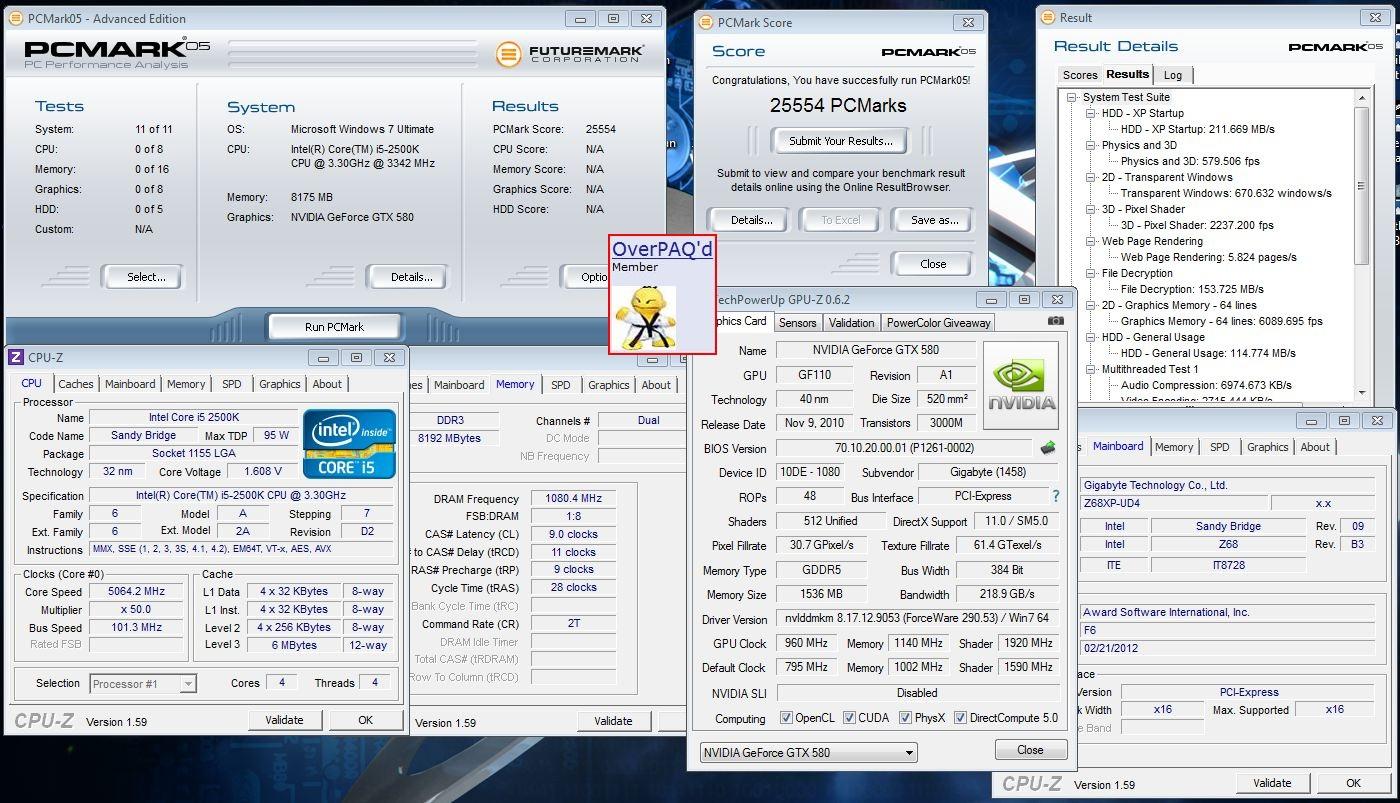Collapse the HDD - XP Startup node

[1092, 113]
